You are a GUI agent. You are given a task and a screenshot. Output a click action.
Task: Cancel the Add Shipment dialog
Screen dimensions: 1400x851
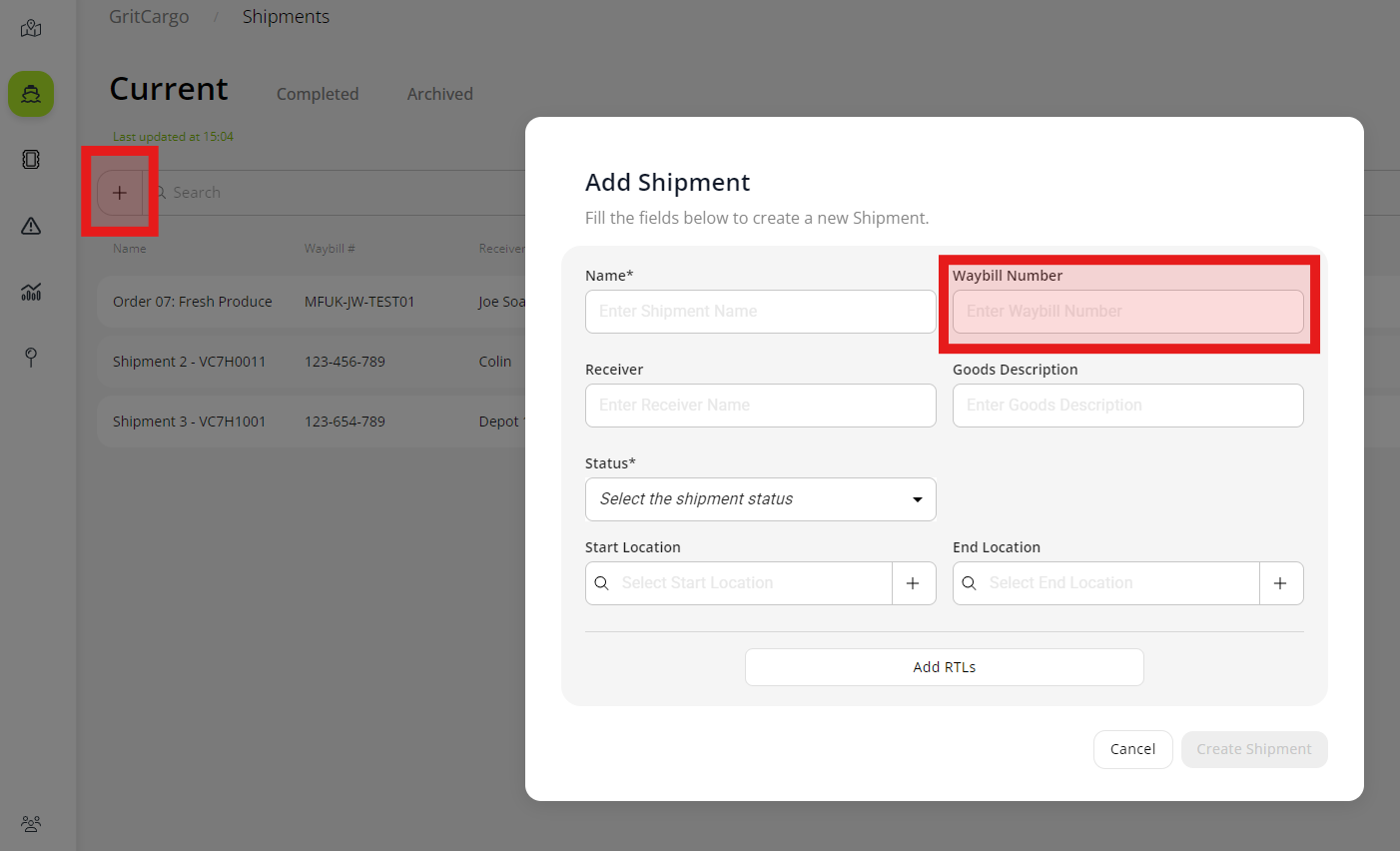point(1132,748)
